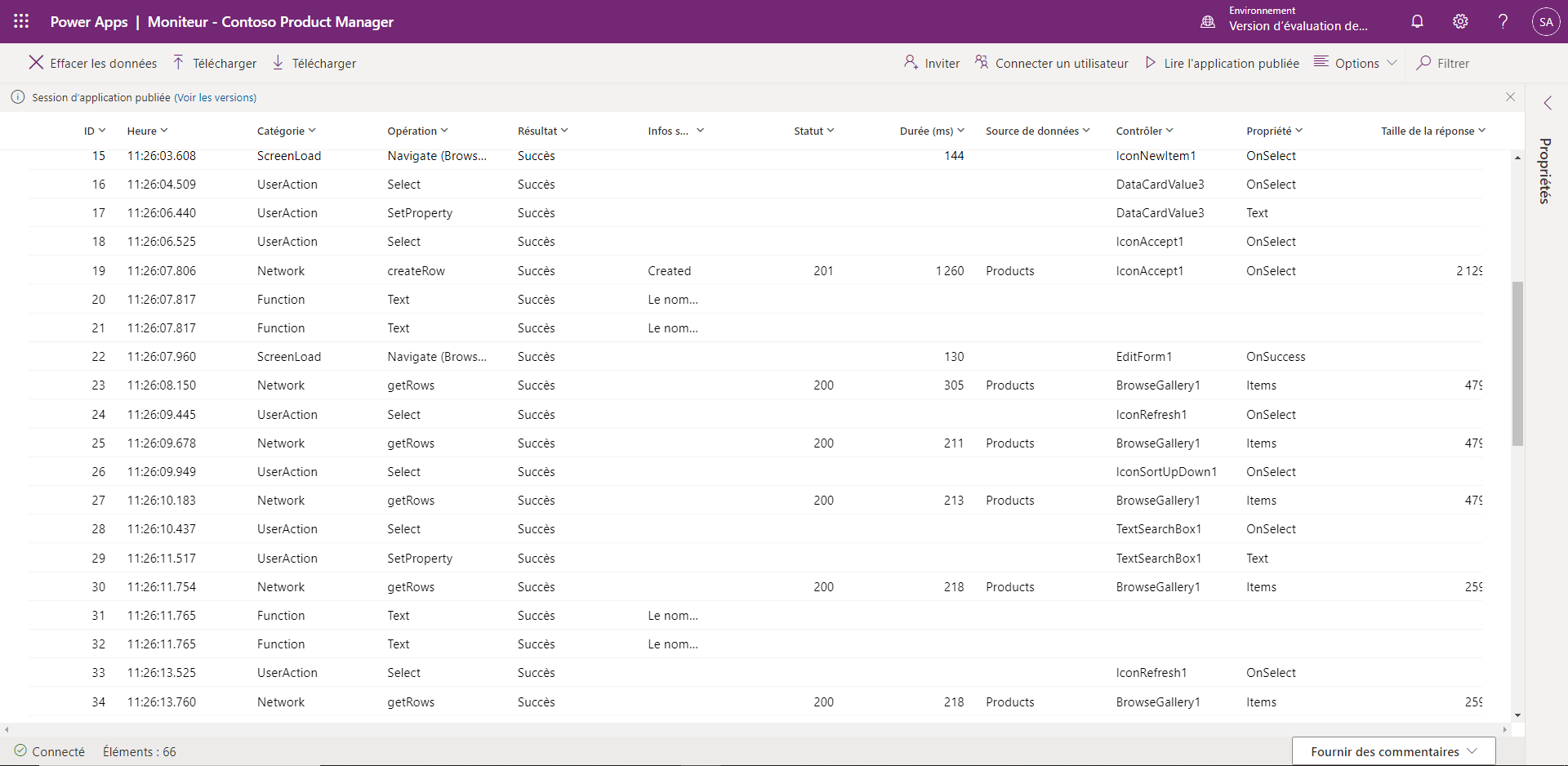Click the scroll down arrow
1568x766 pixels.
(1517, 715)
